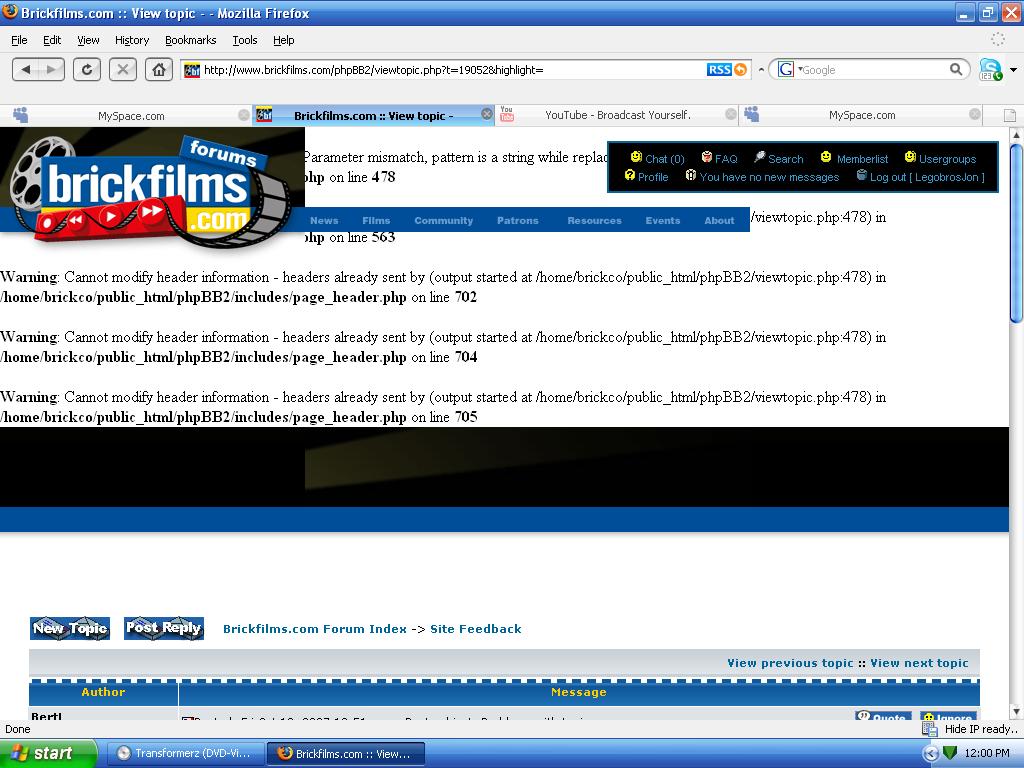1024x768 pixels.
Task: Select the Brickfilms.com View topic tab
Action: (372, 116)
